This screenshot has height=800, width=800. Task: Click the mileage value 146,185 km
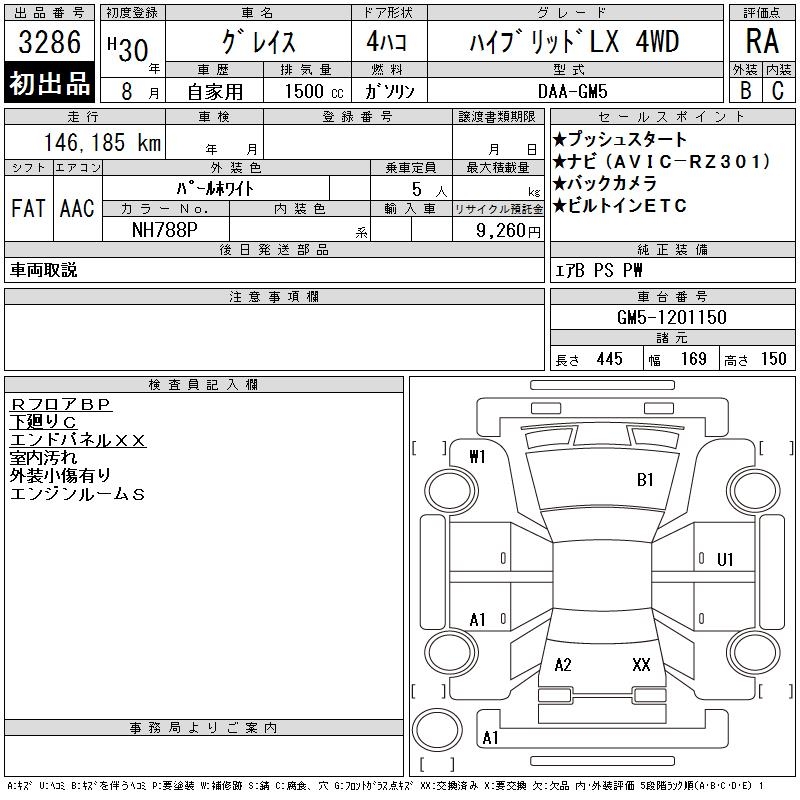click(x=102, y=142)
